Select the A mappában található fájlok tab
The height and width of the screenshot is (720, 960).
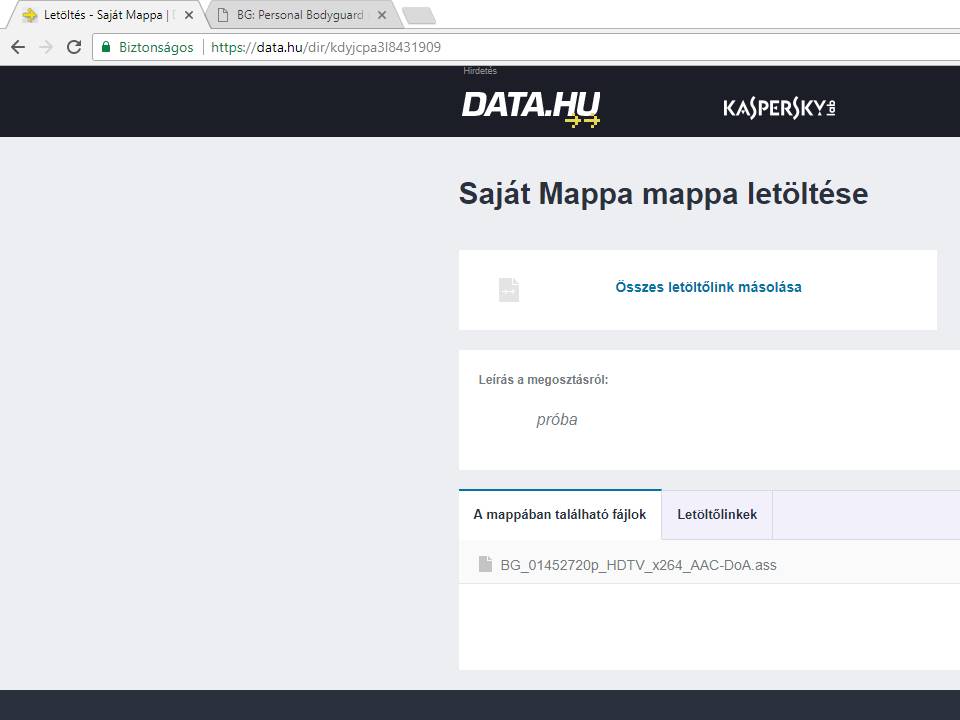(x=560, y=515)
